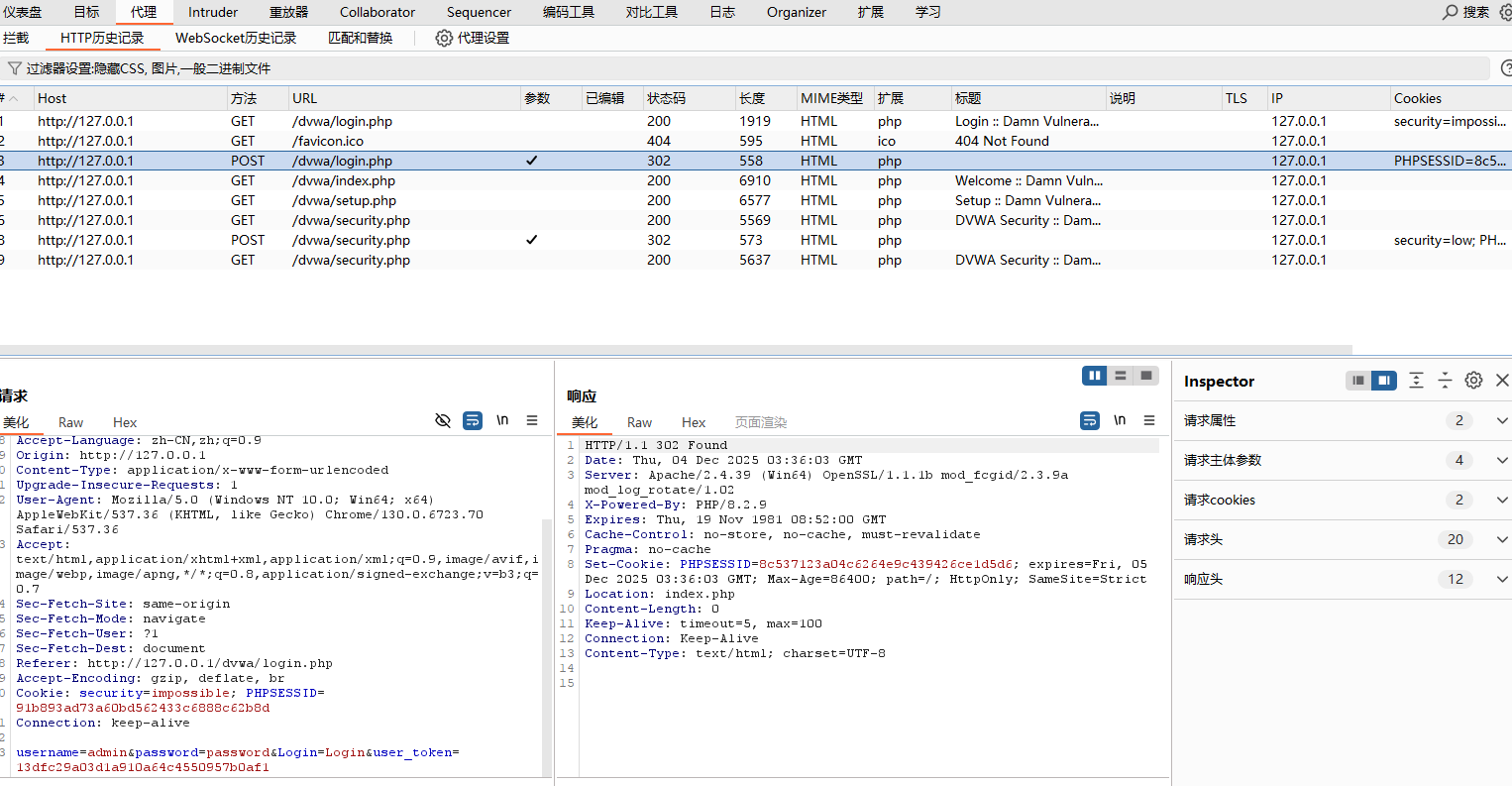Open the Intruder tab

pyautogui.click(x=213, y=12)
